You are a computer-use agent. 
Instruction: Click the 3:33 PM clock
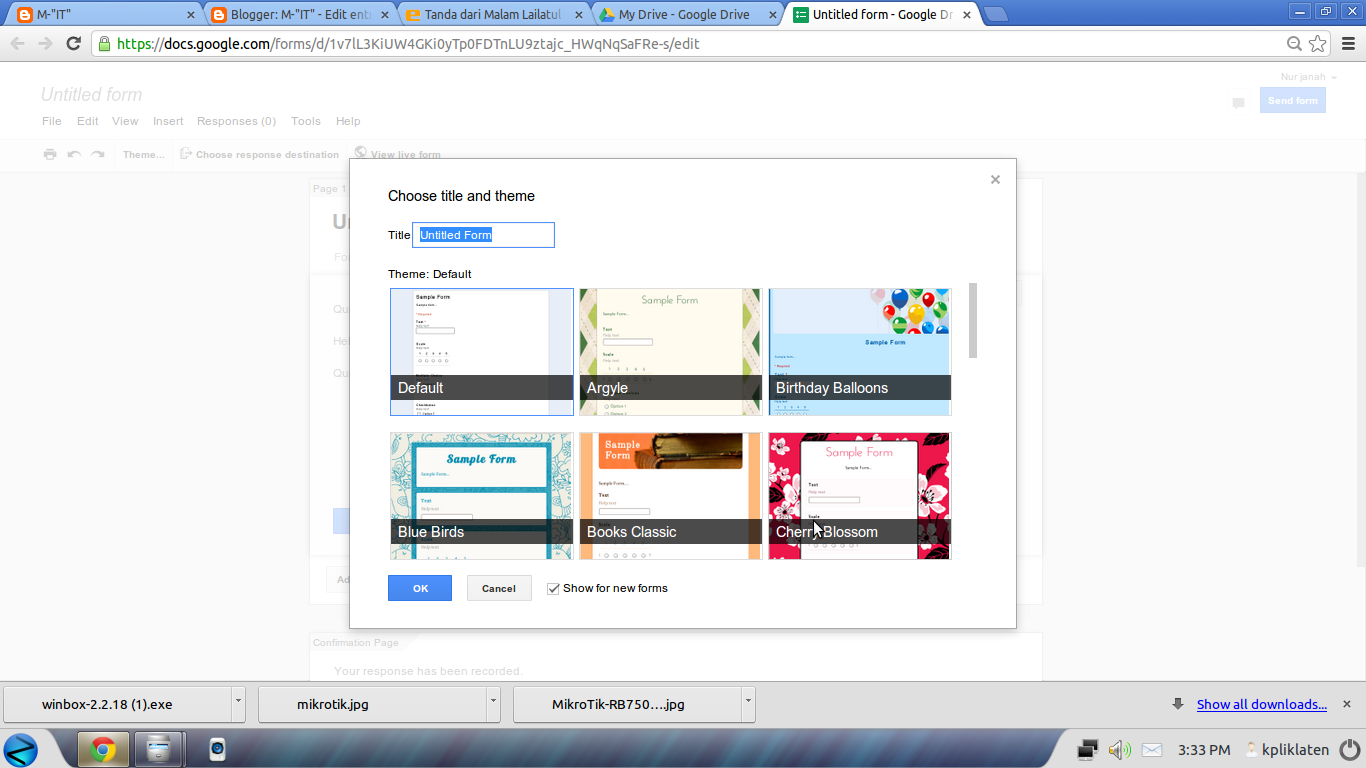click(1204, 749)
